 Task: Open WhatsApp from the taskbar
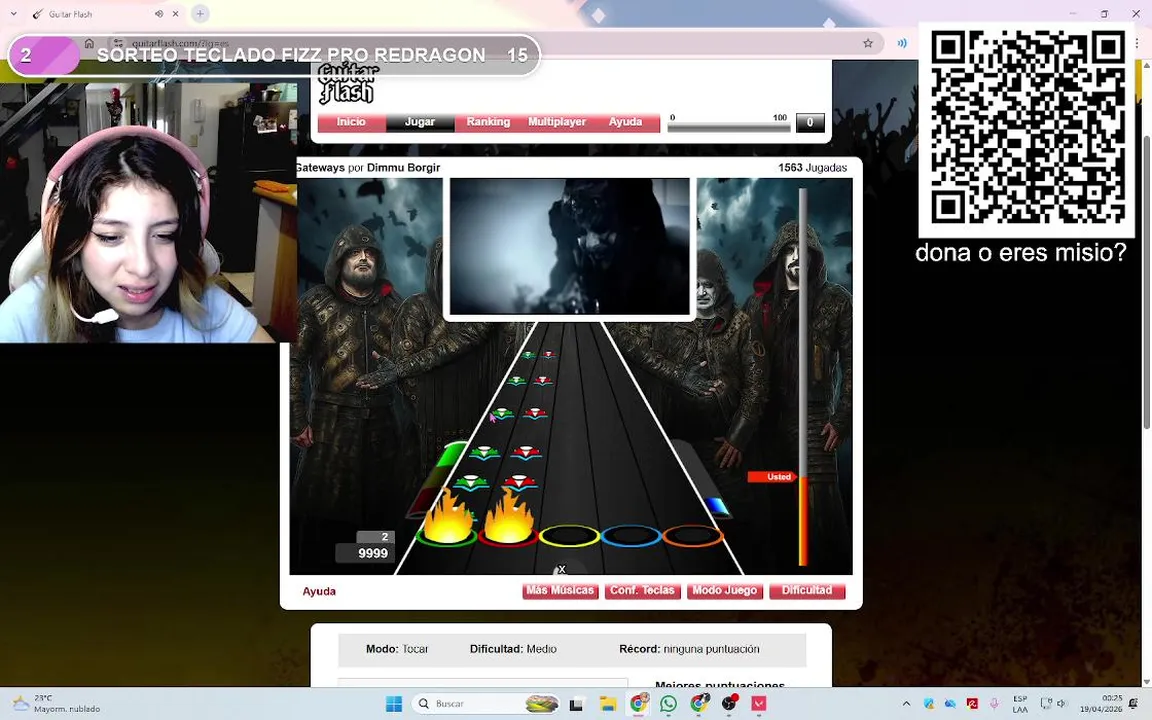tap(668, 704)
